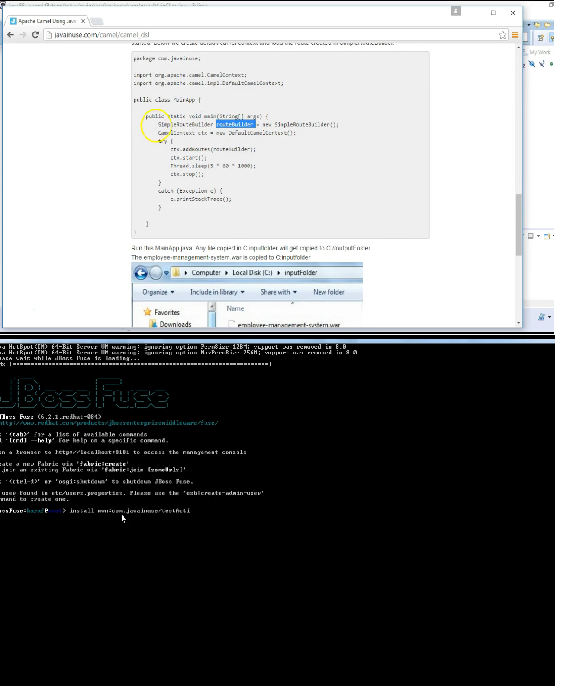Click Favorites star in Explorer image
This screenshot has height=691, width=567.
[x=148, y=312]
